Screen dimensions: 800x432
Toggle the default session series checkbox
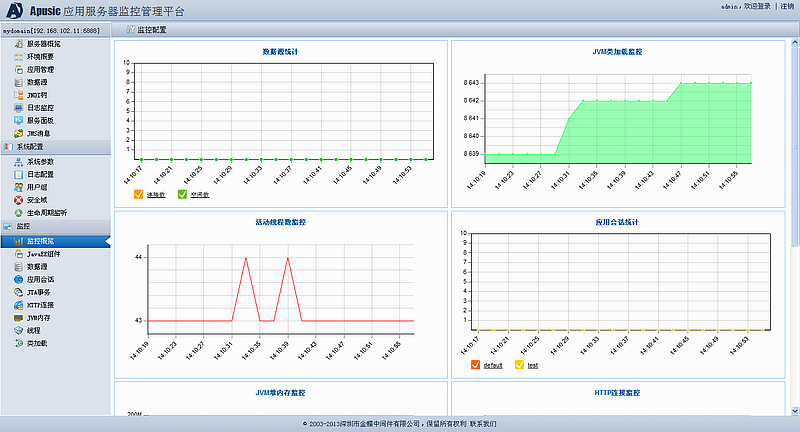tap(476, 365)
